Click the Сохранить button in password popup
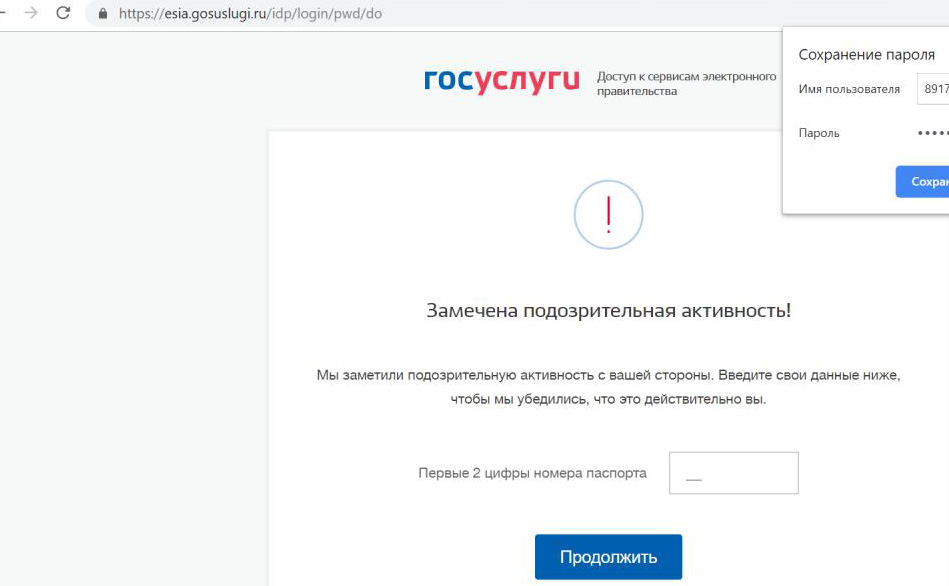 click(924, 181)
